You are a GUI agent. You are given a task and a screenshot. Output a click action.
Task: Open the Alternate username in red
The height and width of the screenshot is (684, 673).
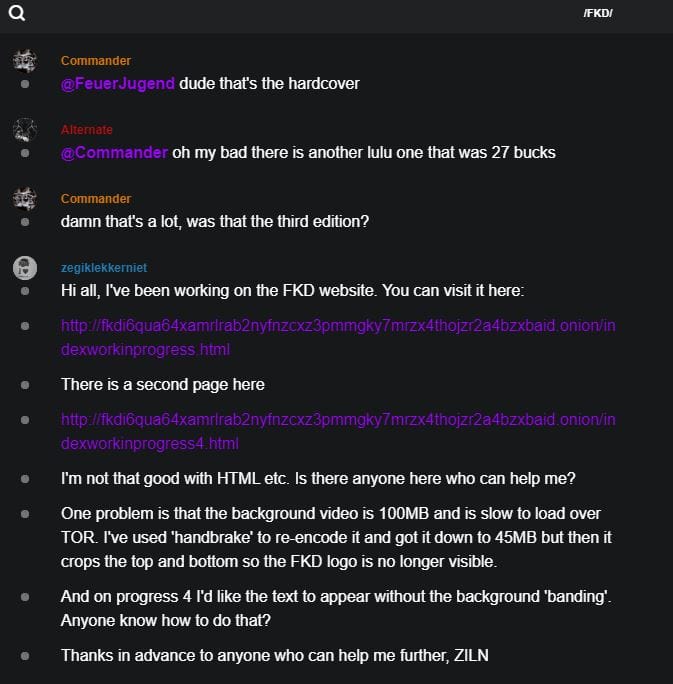pos(86,130)
